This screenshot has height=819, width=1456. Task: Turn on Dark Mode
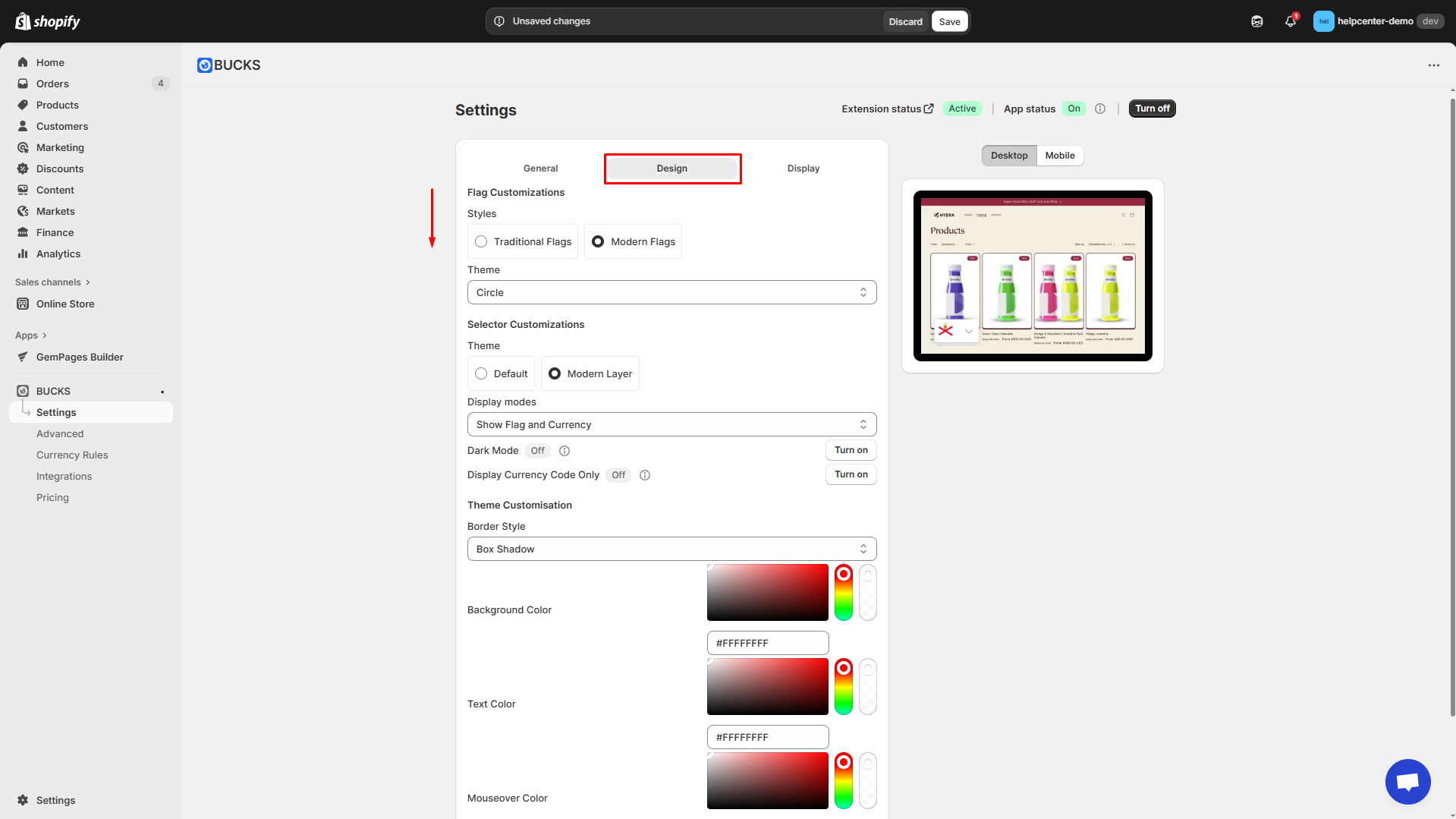tap(851, 450)
